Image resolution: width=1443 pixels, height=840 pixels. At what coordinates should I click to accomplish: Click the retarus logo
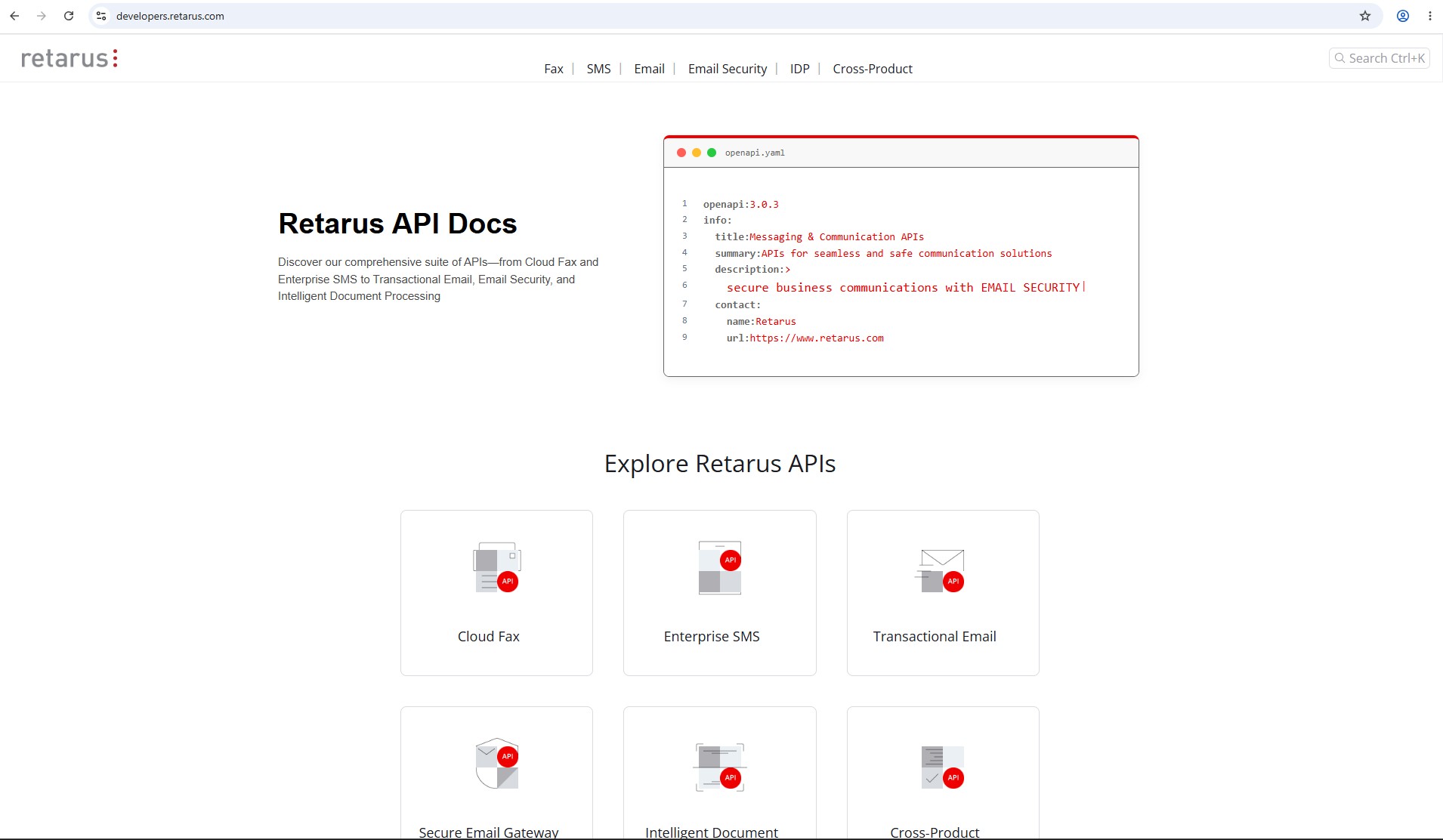click(x=70, y=58)
